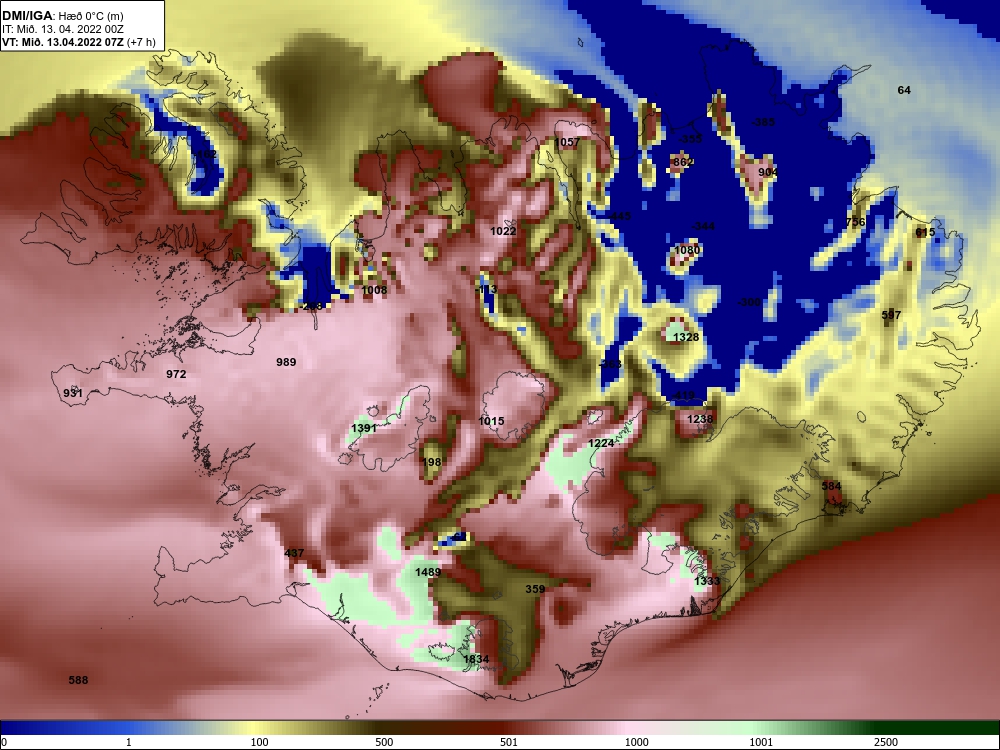Click the map value -445
The image size is (1000, 750).
(619, 217)
